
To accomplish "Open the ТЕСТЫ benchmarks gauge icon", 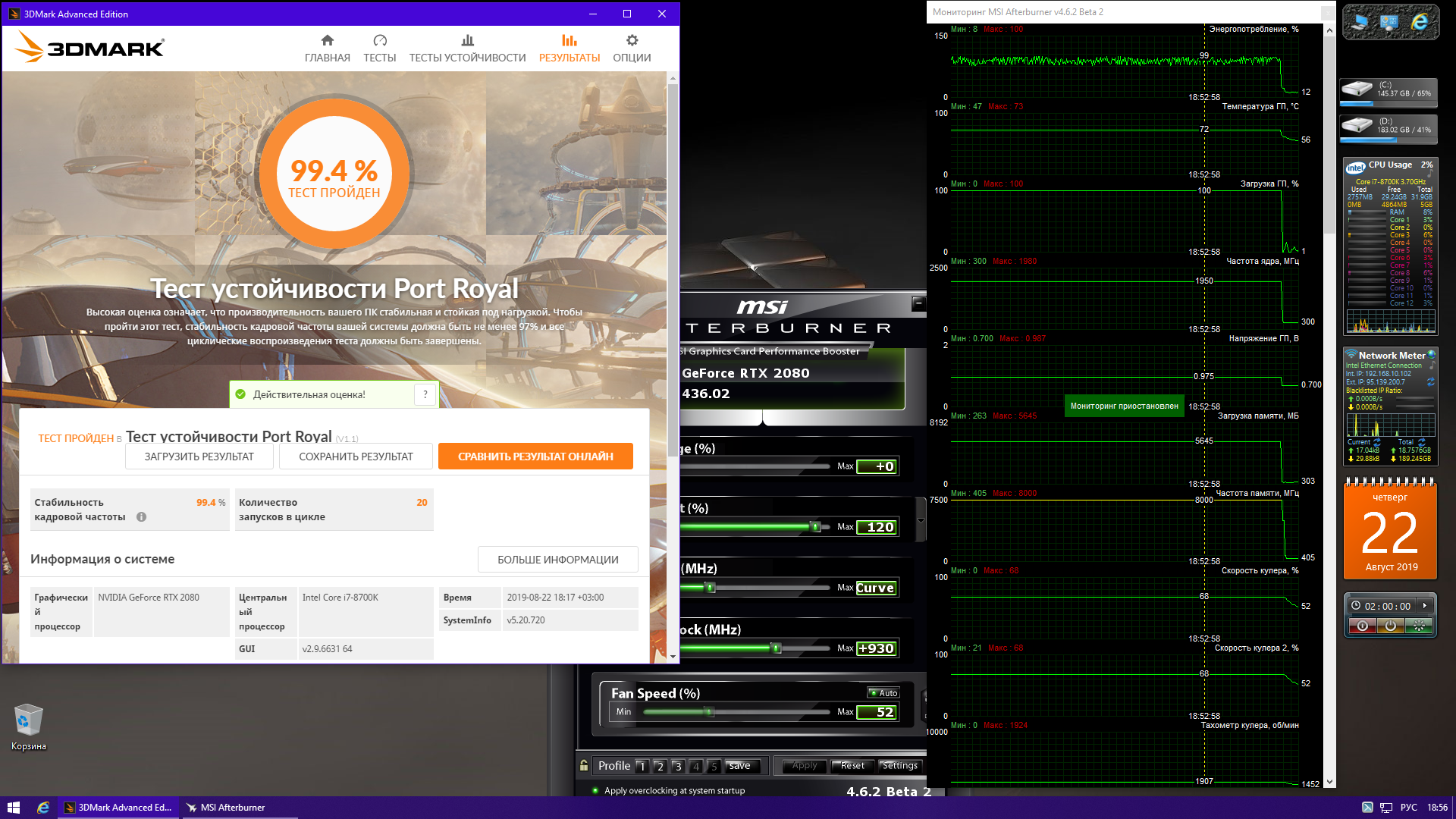I will tap(380, 41).
